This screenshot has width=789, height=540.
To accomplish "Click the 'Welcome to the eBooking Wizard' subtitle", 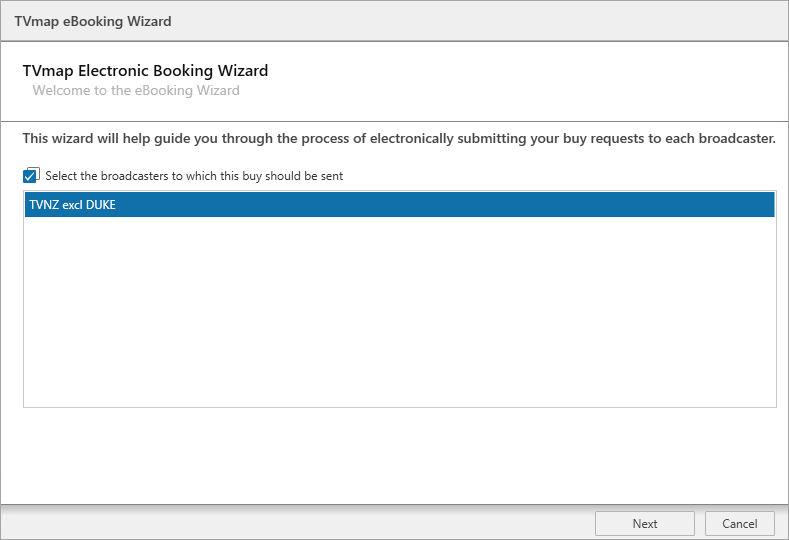I will 136,91.
